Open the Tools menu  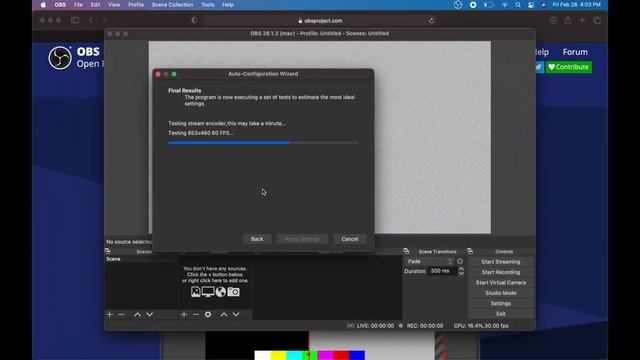click(x=207, y=5)
